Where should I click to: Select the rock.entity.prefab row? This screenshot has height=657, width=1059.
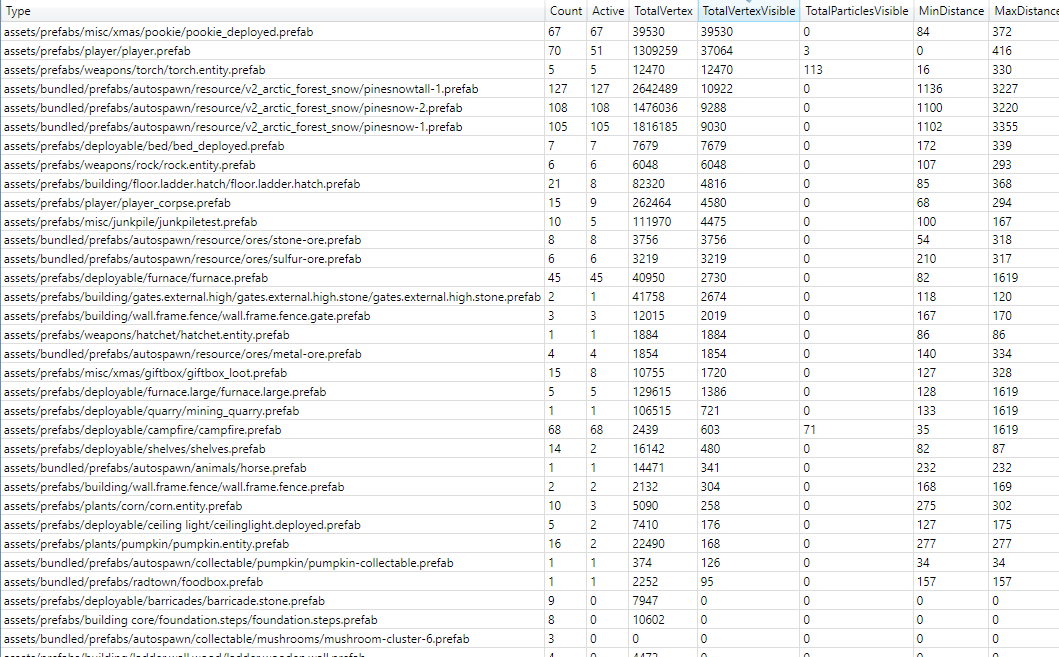click(x=530, y=165)
